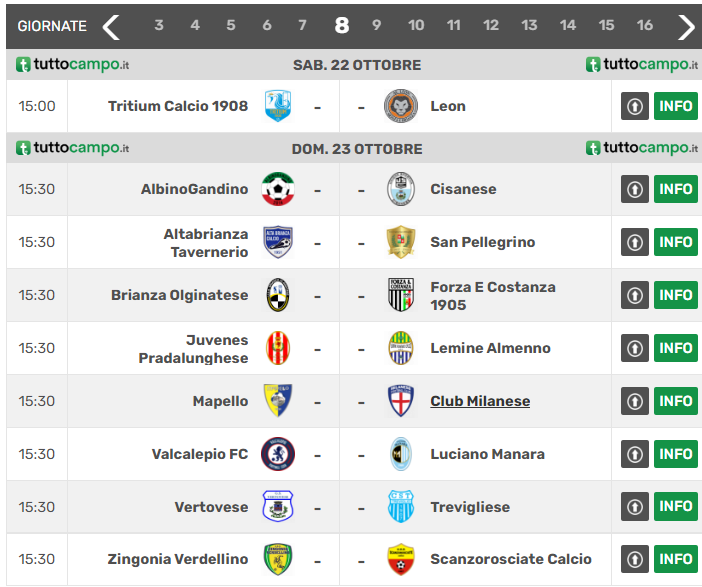702x587 pixels.
Task: Click the Valcalepio FC team crest
Action: tap(278, 454)
